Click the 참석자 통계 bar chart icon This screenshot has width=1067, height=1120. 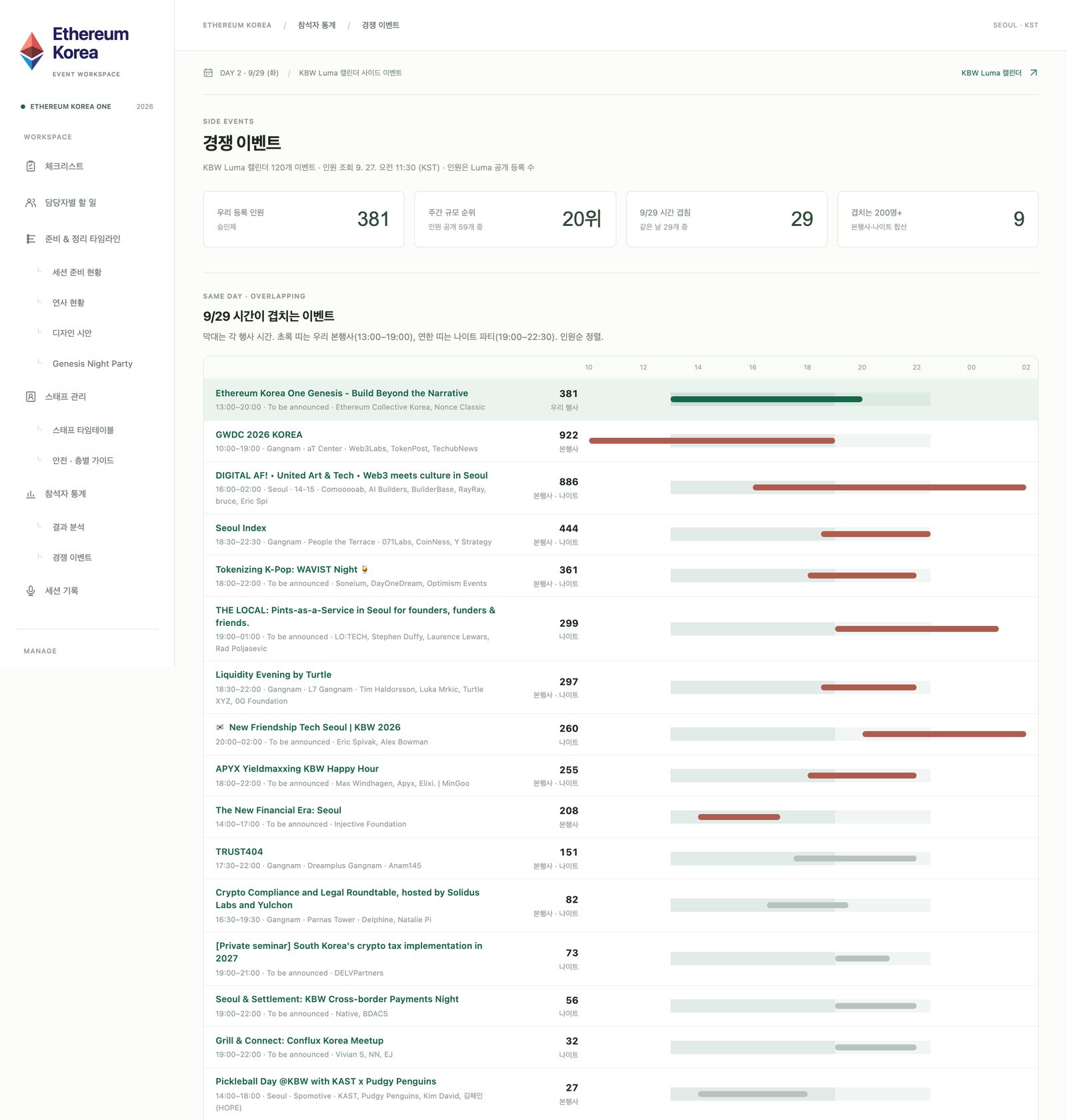point(31,494)
